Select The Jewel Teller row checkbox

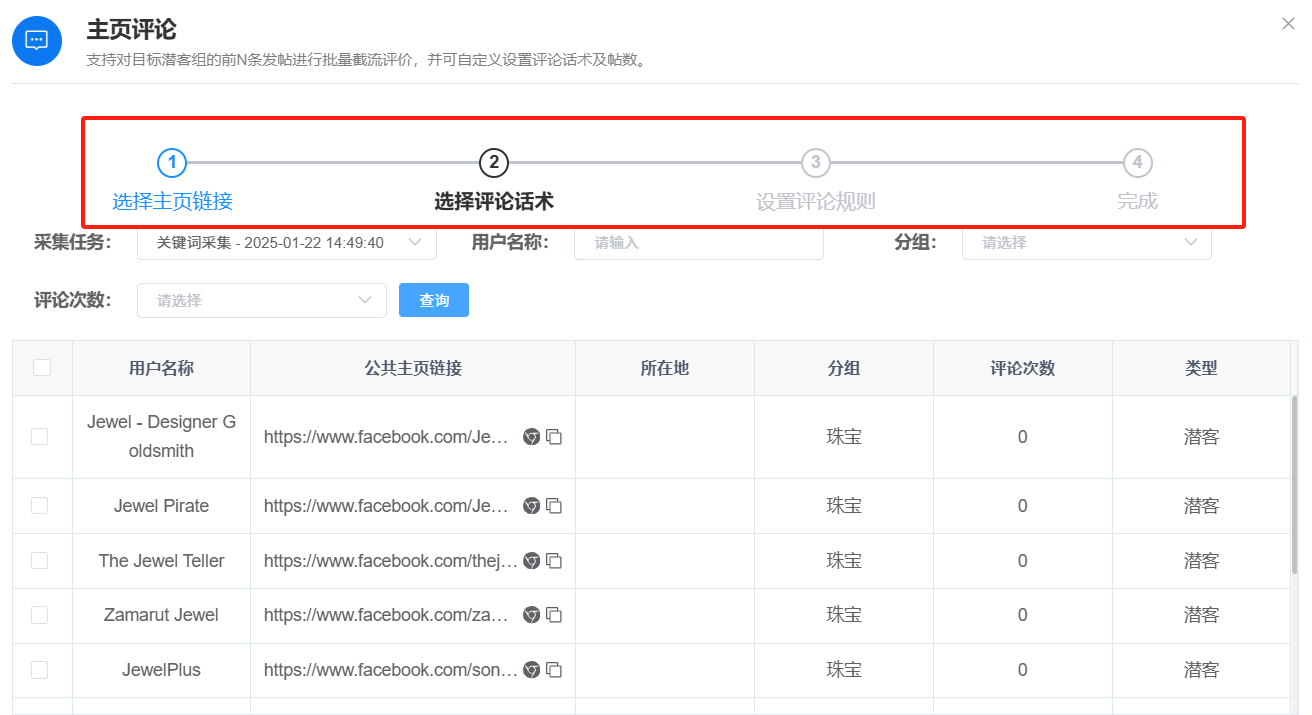(39, 560)
